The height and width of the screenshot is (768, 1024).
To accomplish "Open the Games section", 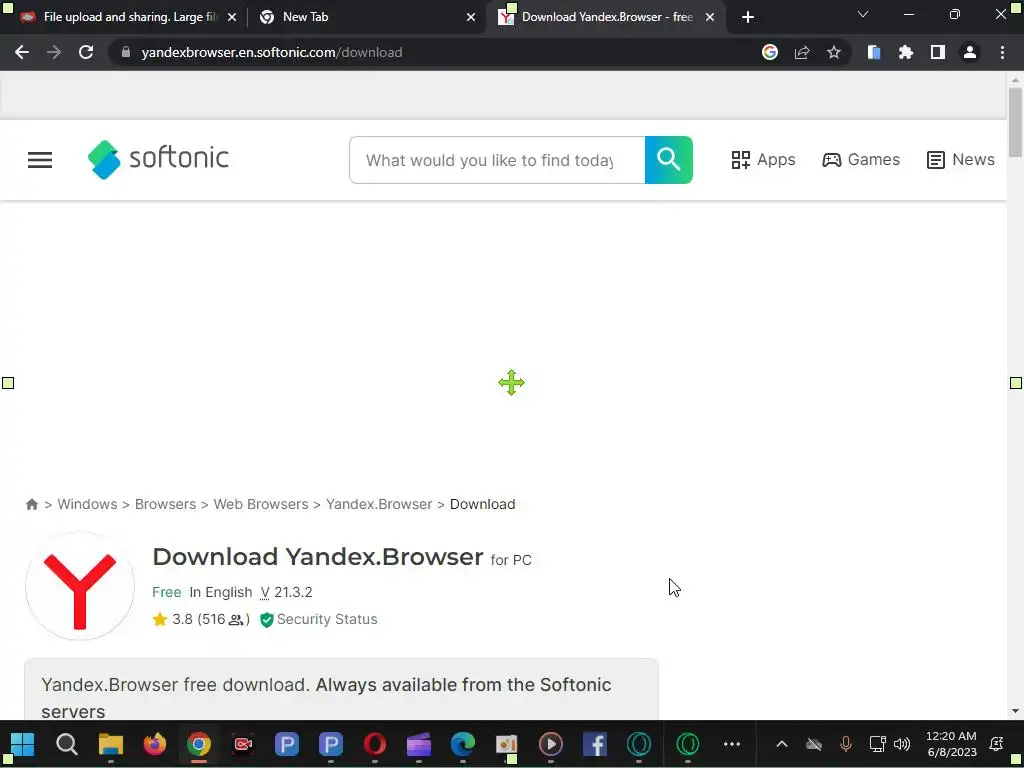I will point(861,160).
